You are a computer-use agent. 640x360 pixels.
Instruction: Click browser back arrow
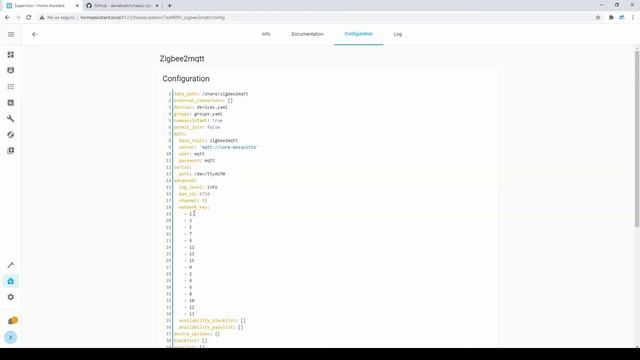7,18
